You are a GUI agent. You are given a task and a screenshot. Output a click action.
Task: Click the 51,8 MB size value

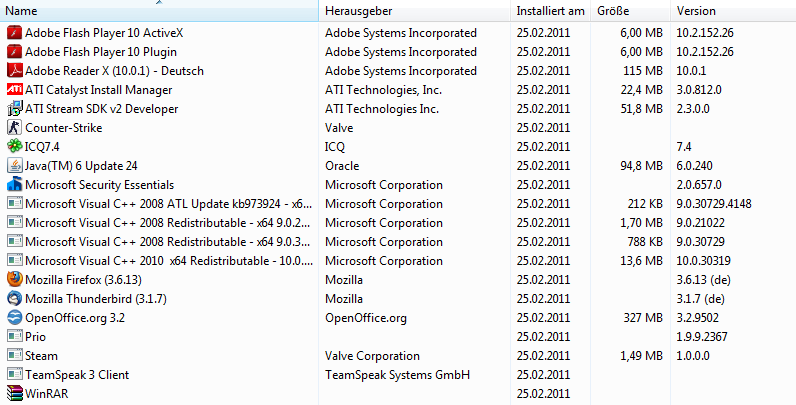click(x=641, y=109)
